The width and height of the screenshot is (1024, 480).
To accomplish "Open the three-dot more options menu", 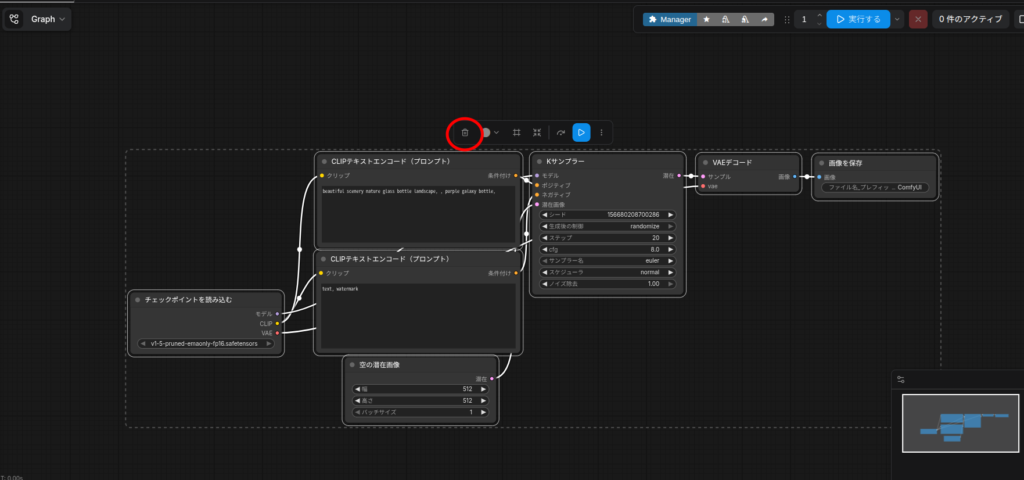I will [601, 132].
